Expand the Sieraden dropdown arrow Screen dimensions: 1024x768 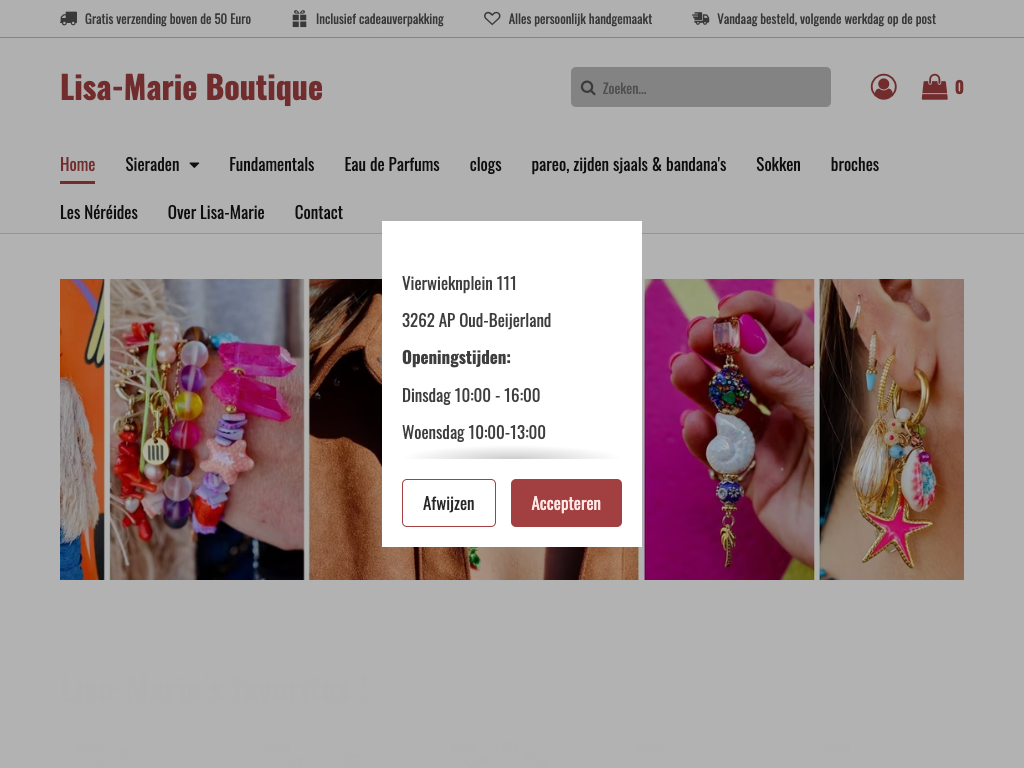[x=194, y=165]
